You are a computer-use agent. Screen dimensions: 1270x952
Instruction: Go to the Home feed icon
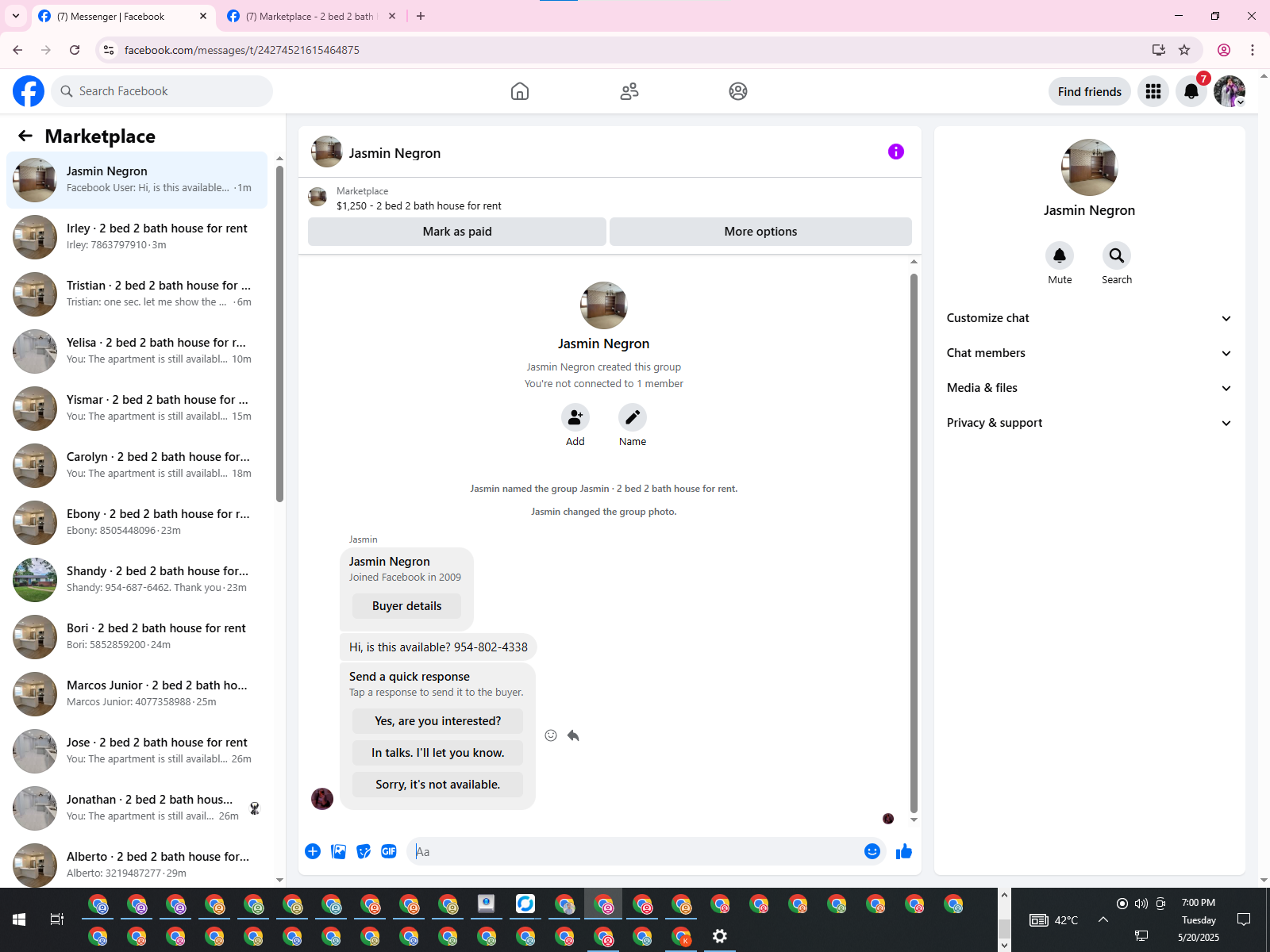point(520,91)
